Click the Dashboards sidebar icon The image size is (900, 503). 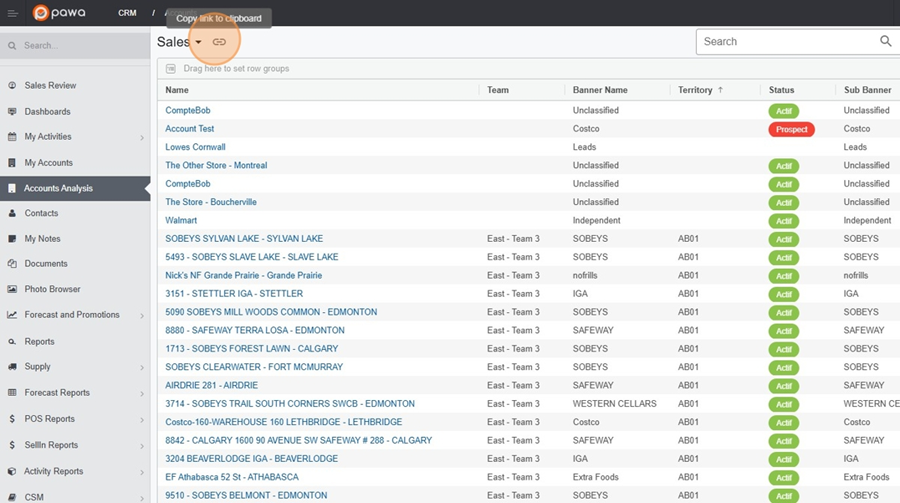(x=12, y=111)
